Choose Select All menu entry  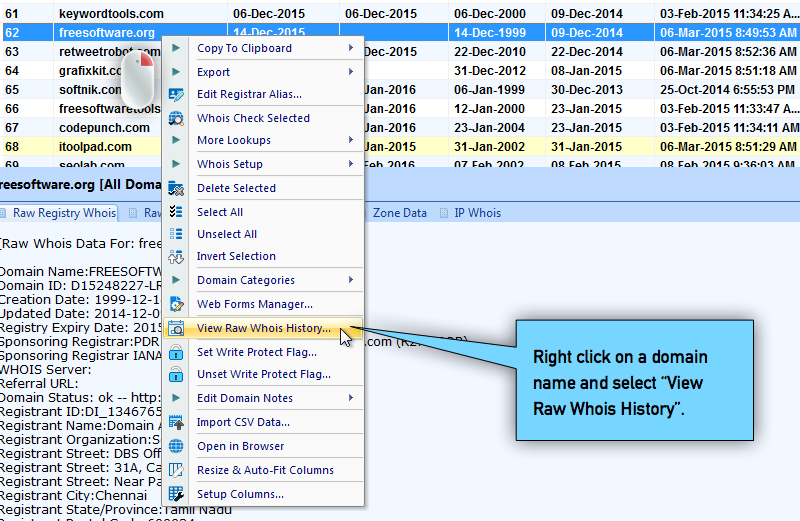tap(220, 212)
